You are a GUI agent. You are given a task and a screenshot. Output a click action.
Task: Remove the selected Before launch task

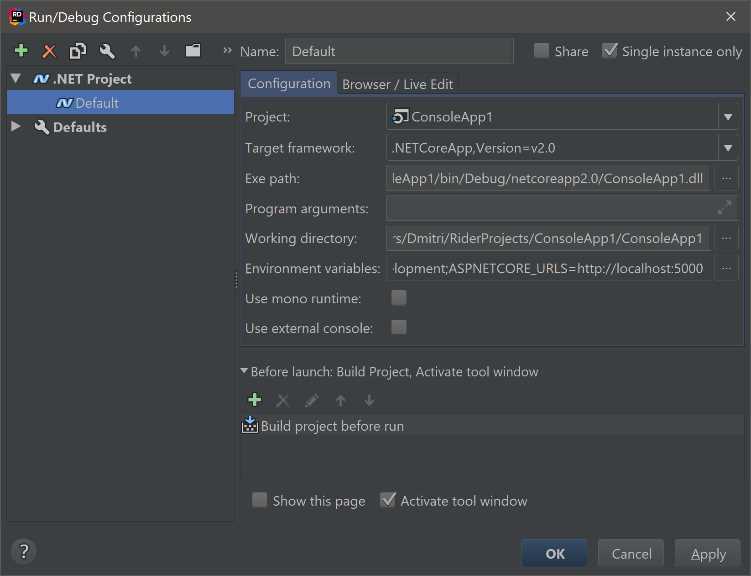click(x=283, y=400)
